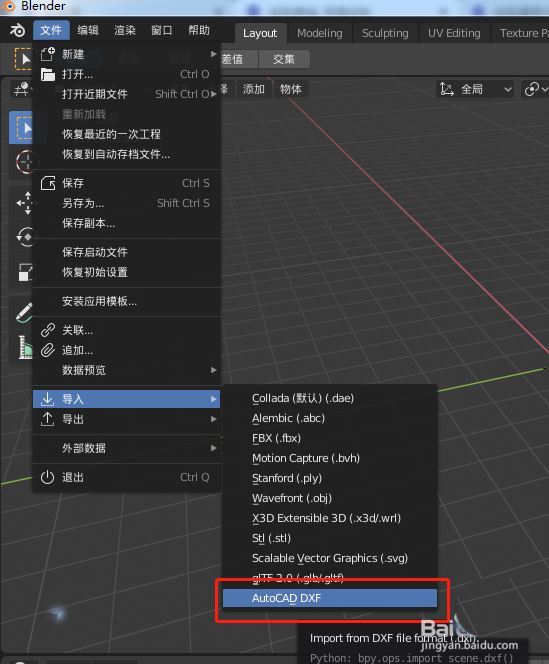549x664 pixels.
Task: Import Stanford (.ply) file
Action: coord(330,478)
